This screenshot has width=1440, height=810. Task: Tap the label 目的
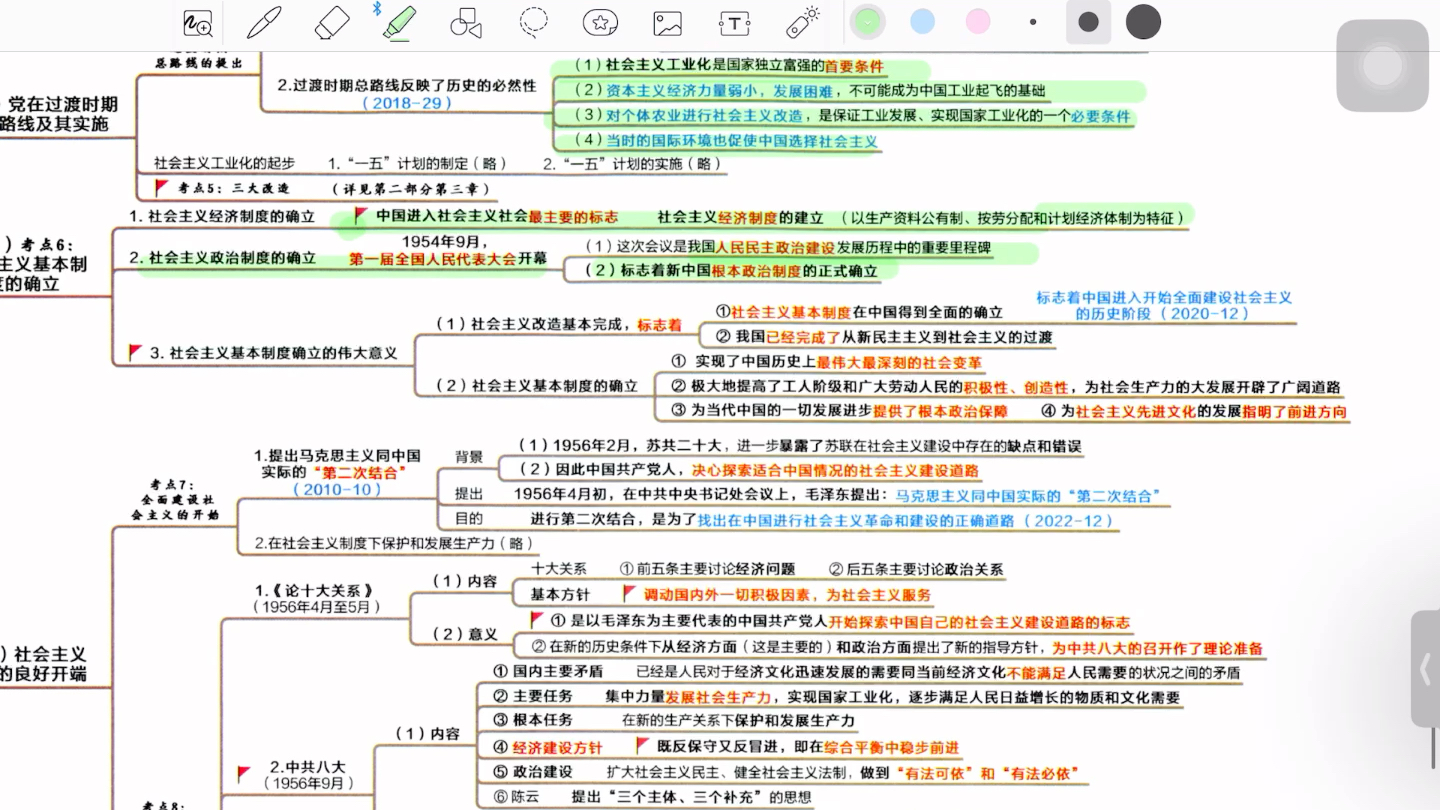pos(469,519)
